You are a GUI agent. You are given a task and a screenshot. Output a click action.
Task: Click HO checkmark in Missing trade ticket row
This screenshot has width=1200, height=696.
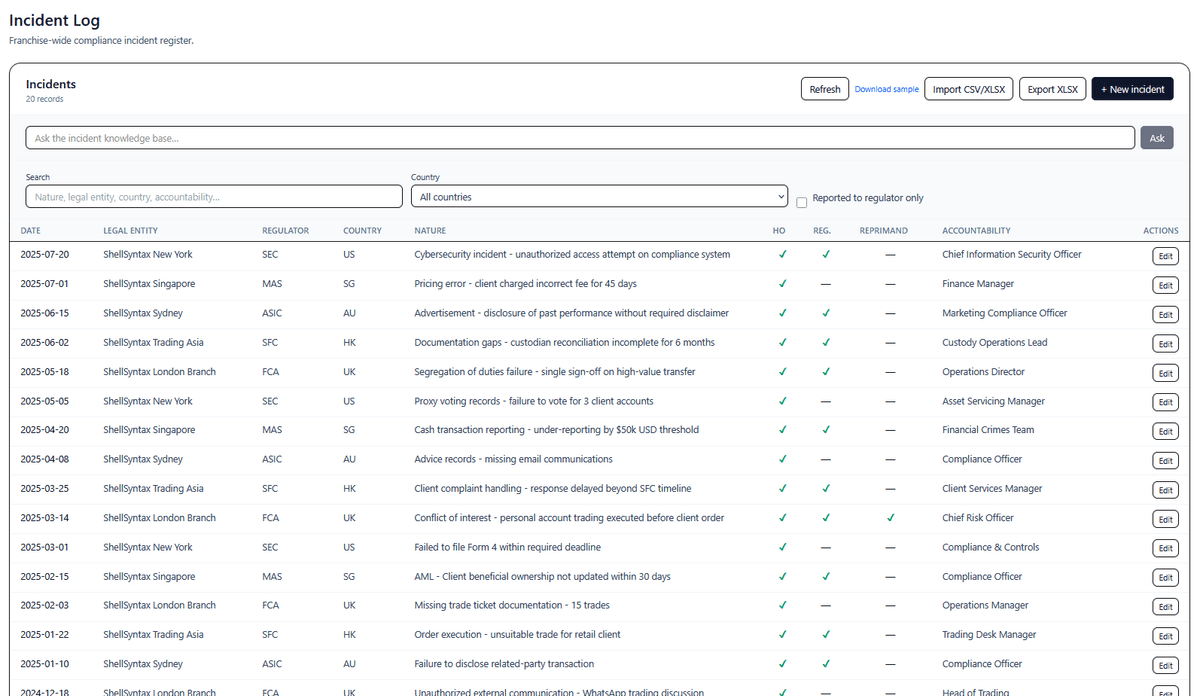click(782, 605)
